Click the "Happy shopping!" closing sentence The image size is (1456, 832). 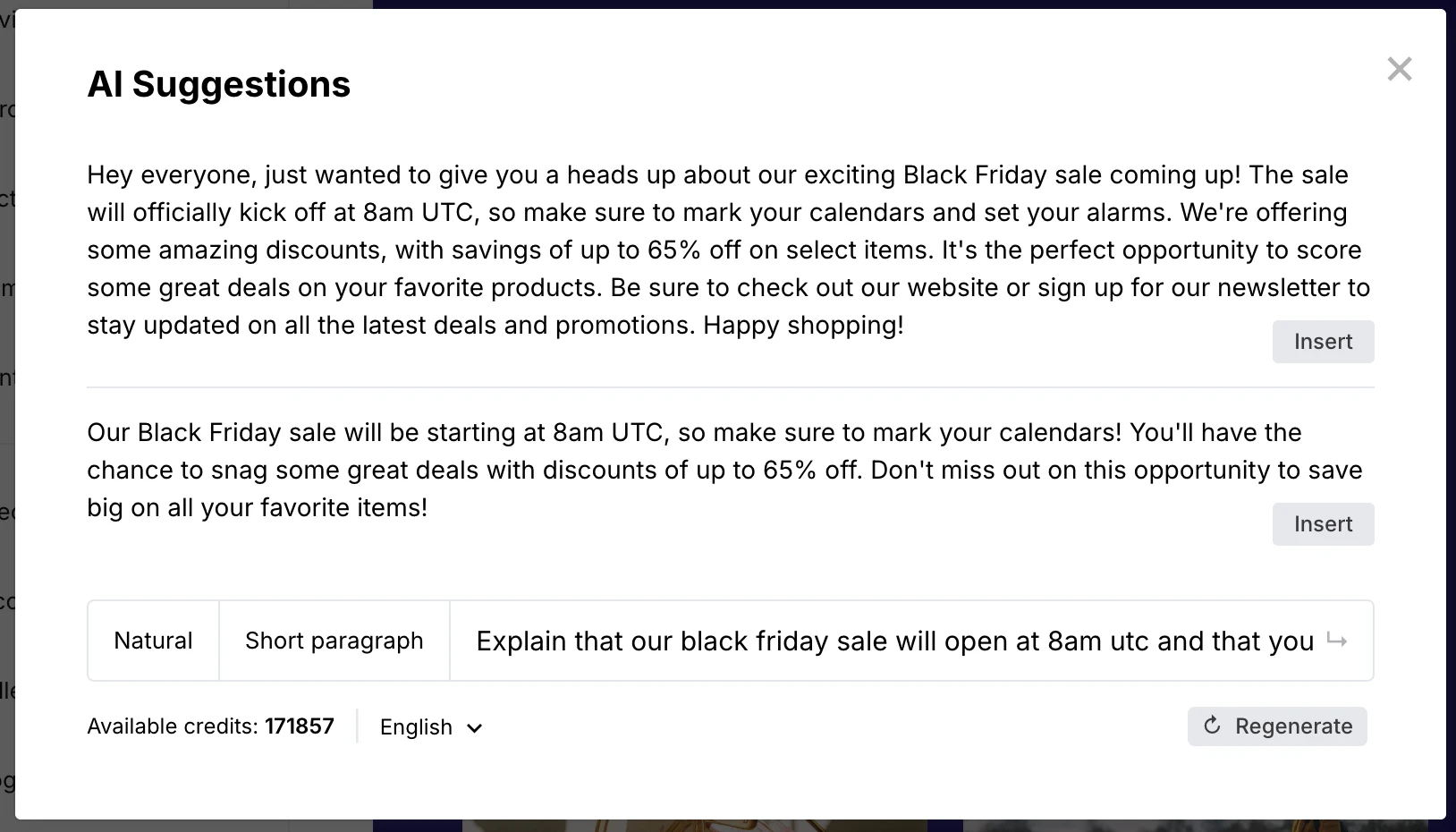coord(803,326)
